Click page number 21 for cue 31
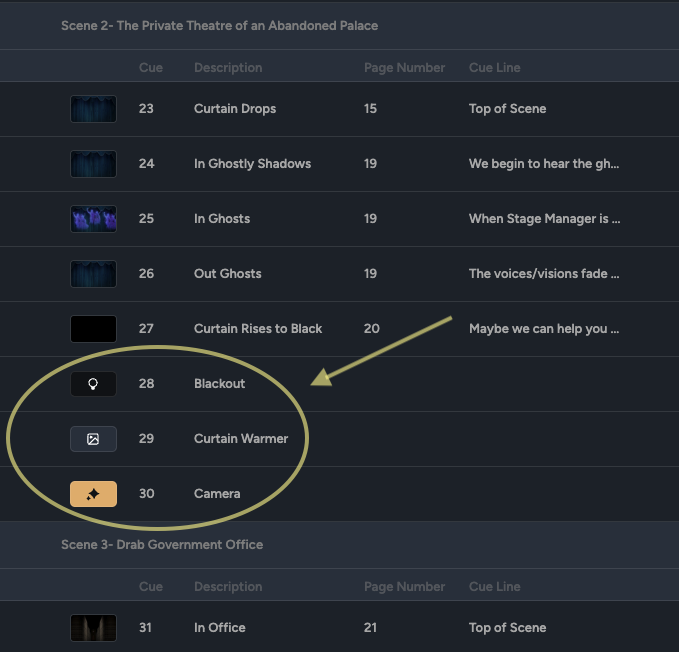The image size is (679, 652). click(x=370, y=628)
